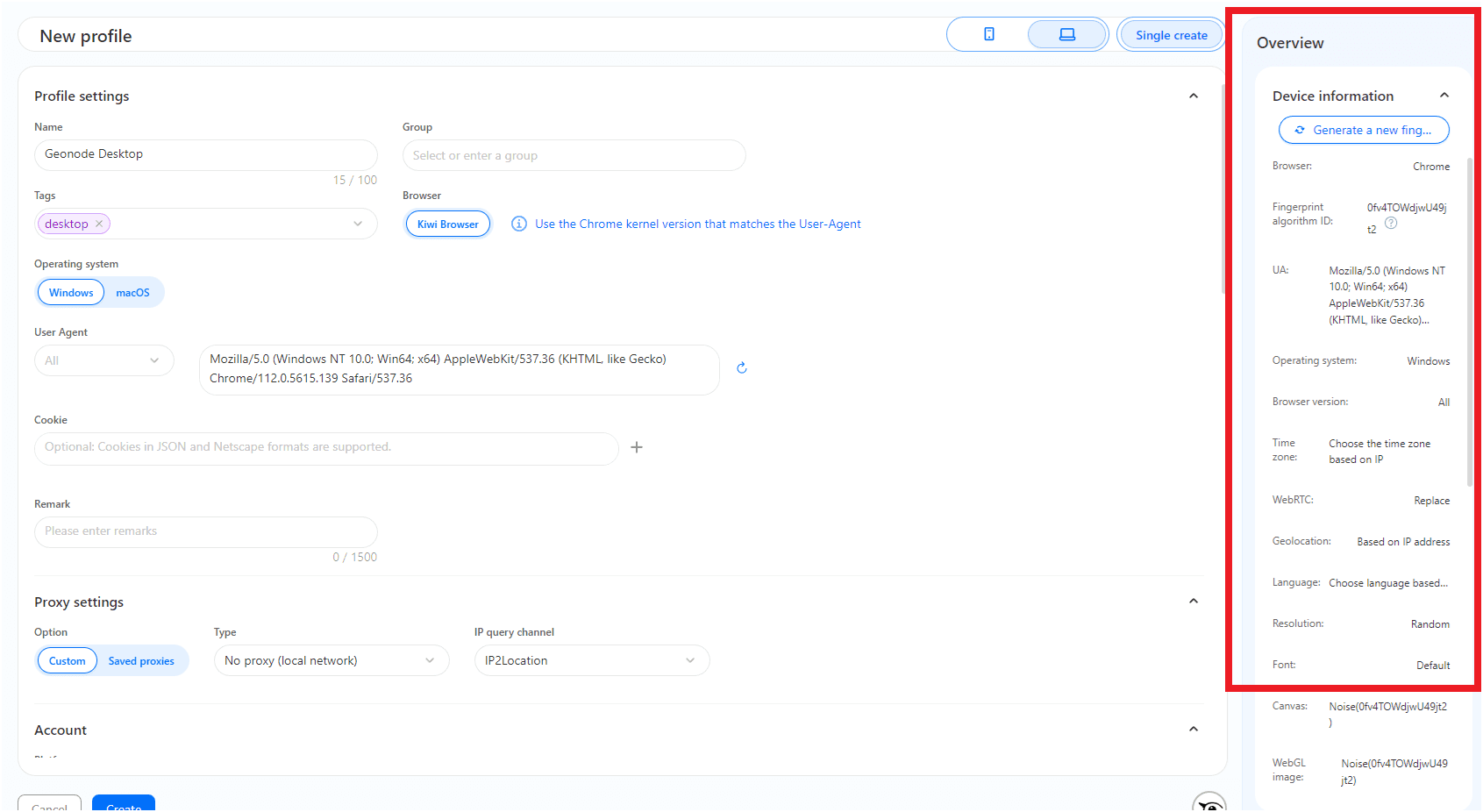Open the proxy Type dropdown
Screen dimensions: 1483x812
pos(331,661)
